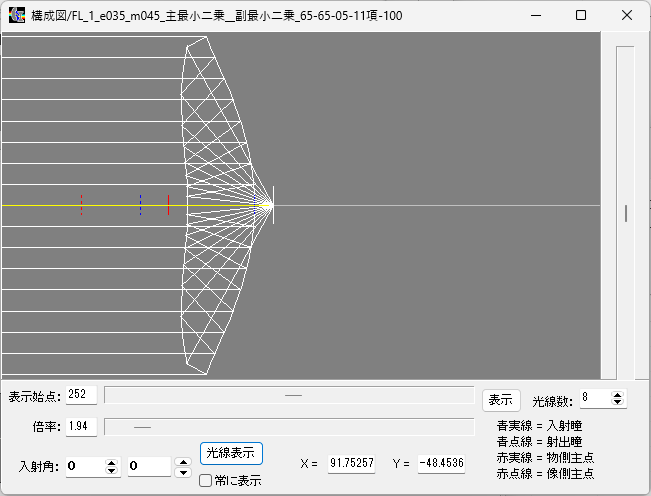This screenshot has width=651, height=496.
Task: Click the X coordinate value field
Action: tap(351, 464)
